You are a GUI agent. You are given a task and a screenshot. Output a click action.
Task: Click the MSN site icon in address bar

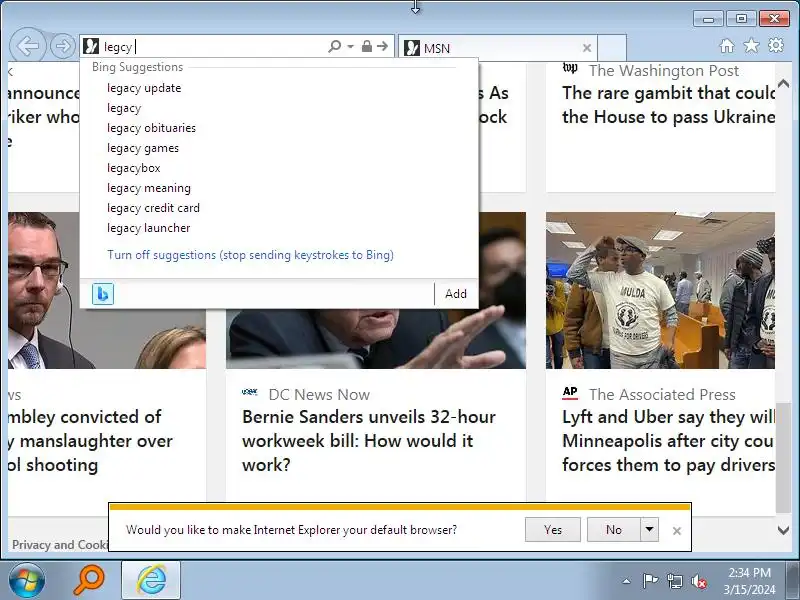[91, 46]
